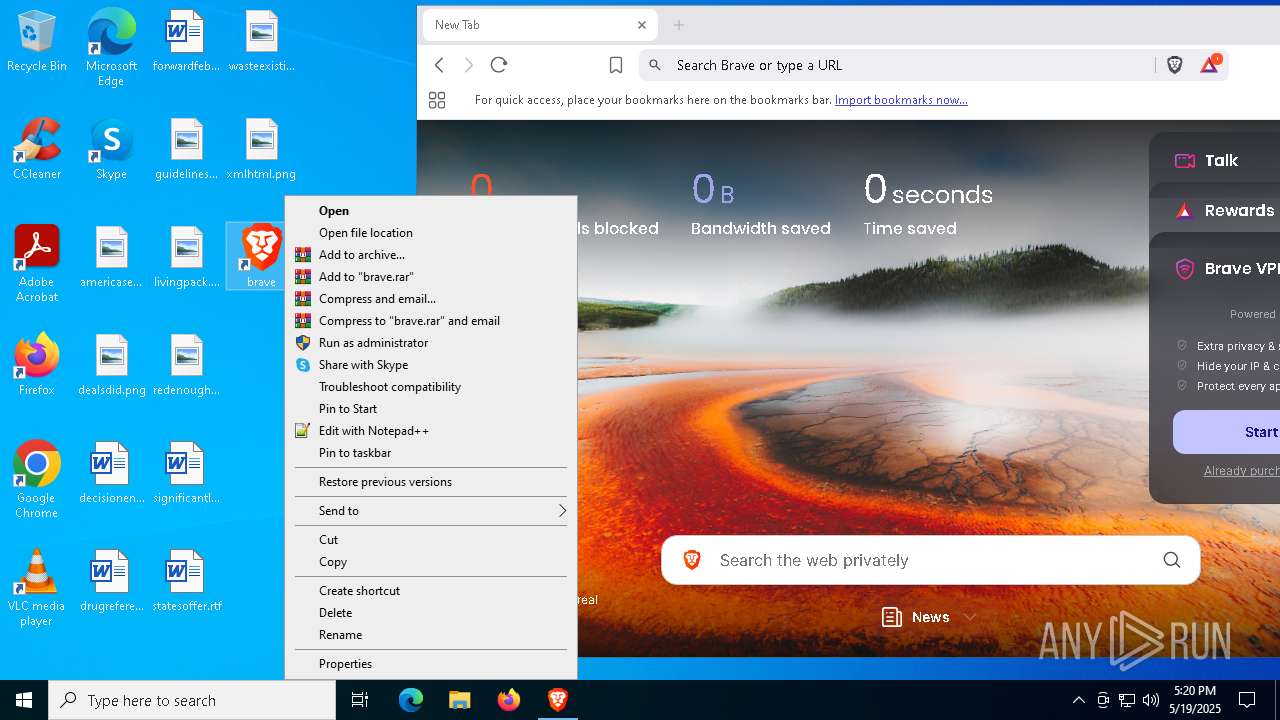1280x720 pixels.
Task: Choose Pin to Start
Action: (431, 409)
